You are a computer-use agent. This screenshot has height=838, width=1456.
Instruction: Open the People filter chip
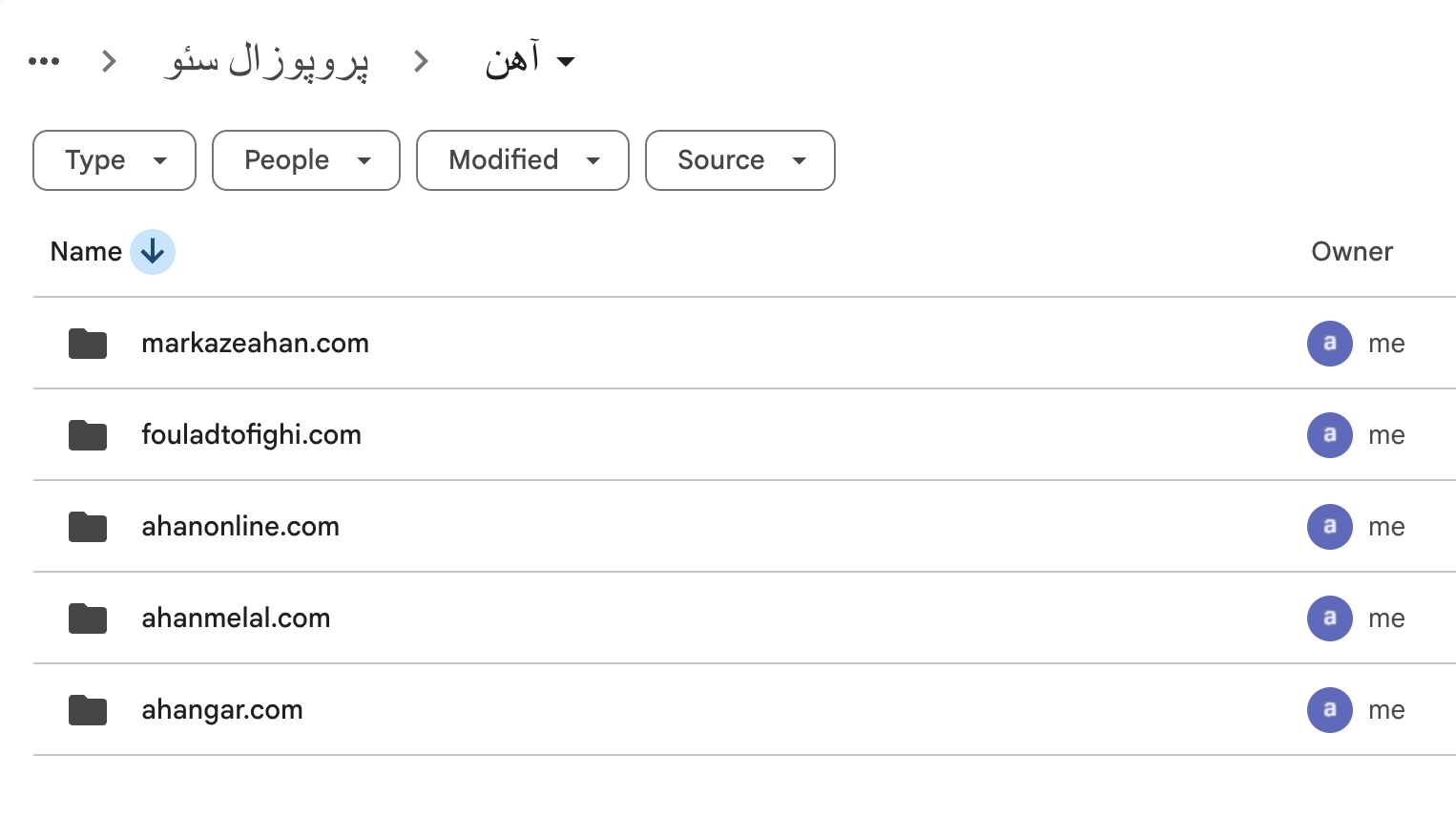tap(305, 160)
